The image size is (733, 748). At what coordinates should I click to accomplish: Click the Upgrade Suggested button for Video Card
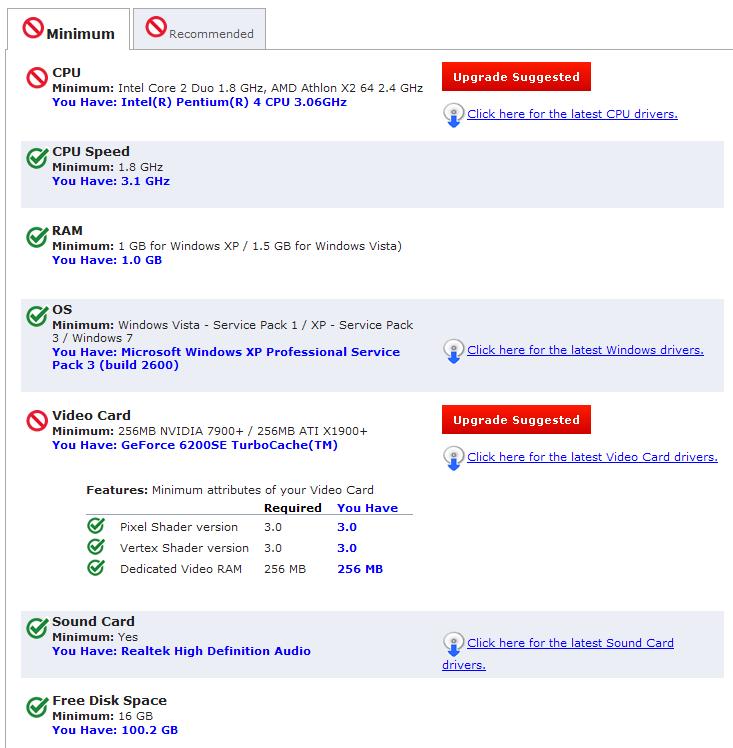pos(516,419)
